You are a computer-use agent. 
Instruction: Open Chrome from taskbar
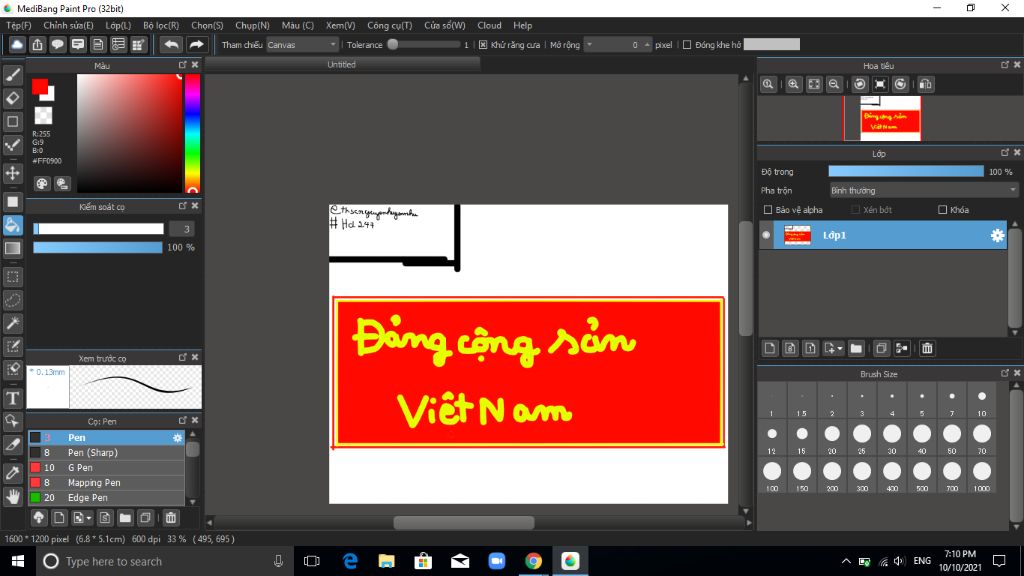tap(534, 561)
